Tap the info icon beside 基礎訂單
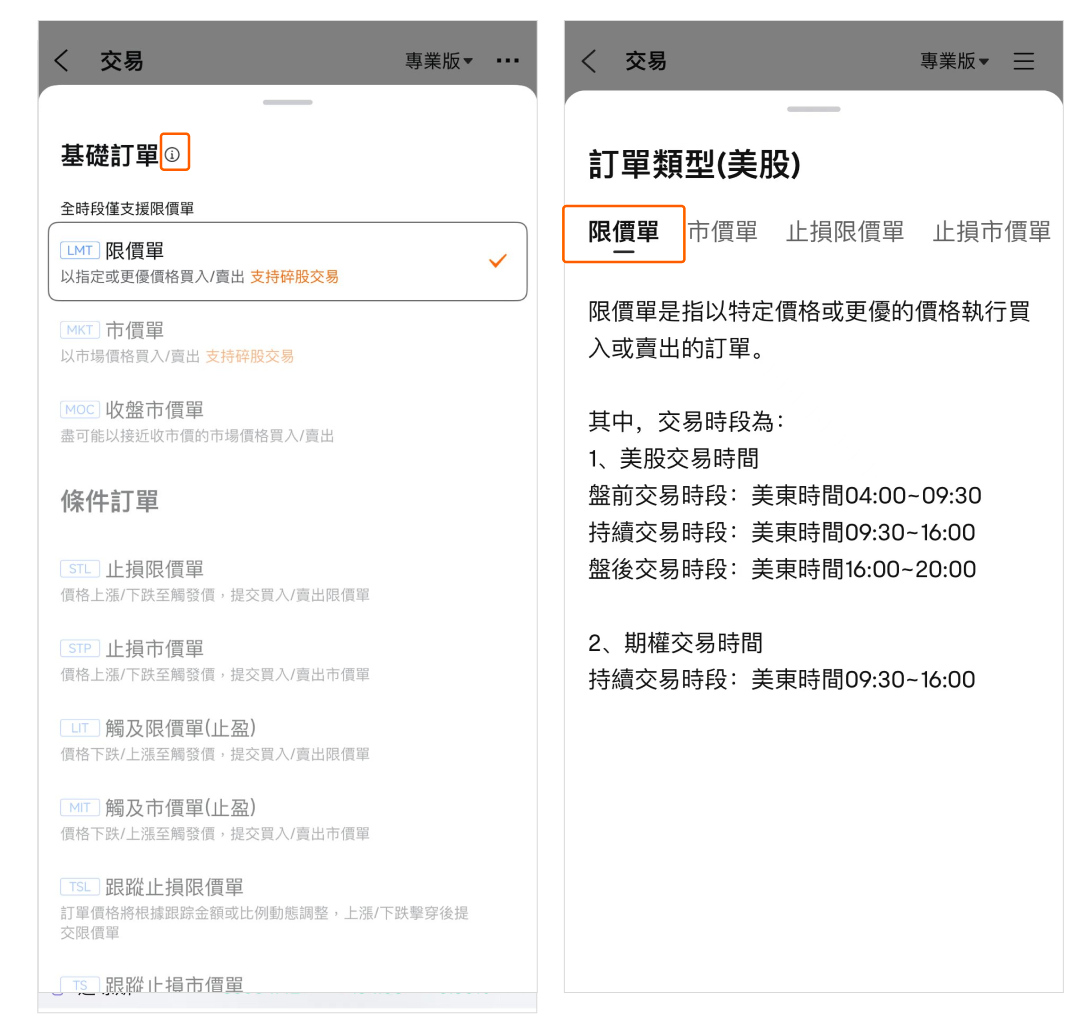The height and width of the screenshot is (1034, 1067). point(173,155)
